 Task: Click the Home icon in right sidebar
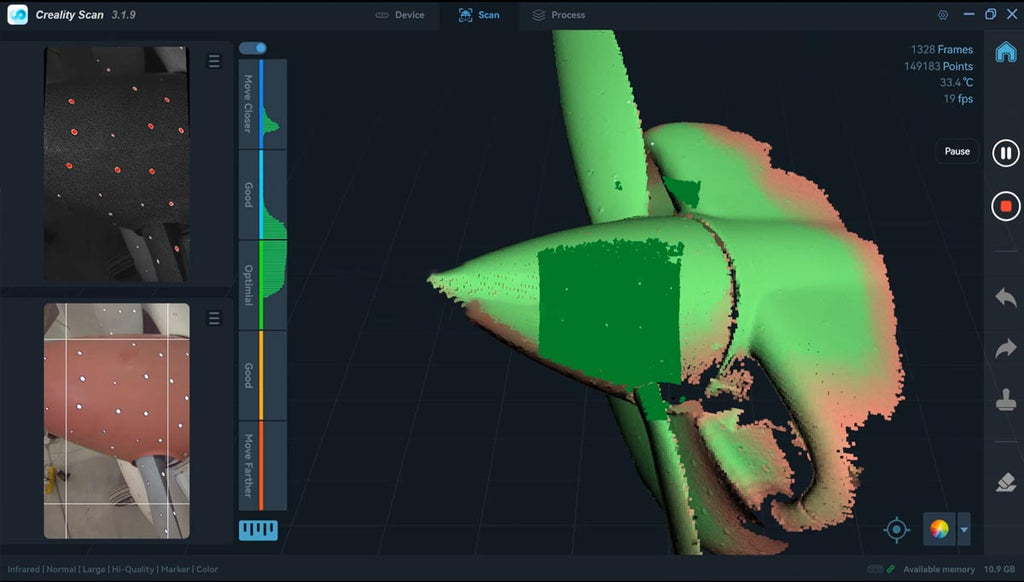pyautogui.click(x=1005, y=52)
